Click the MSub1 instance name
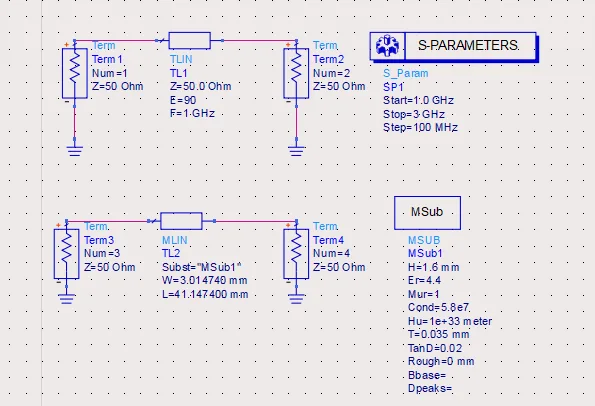 pyautogui.click(x=425, y=253)
